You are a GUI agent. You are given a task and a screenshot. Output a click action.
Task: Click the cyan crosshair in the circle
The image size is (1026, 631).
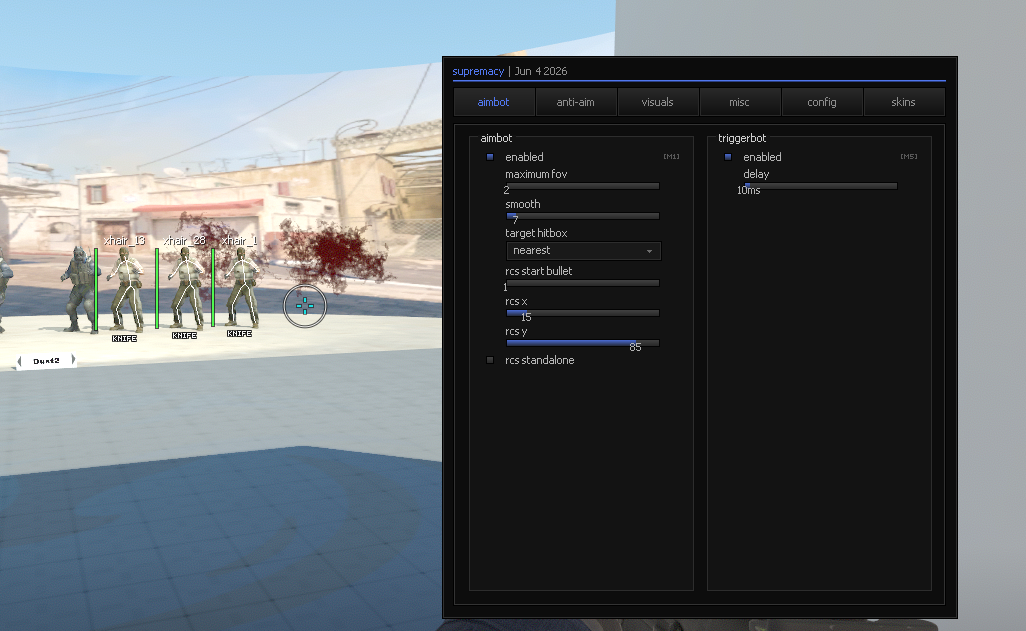click(x=305, y=306)
